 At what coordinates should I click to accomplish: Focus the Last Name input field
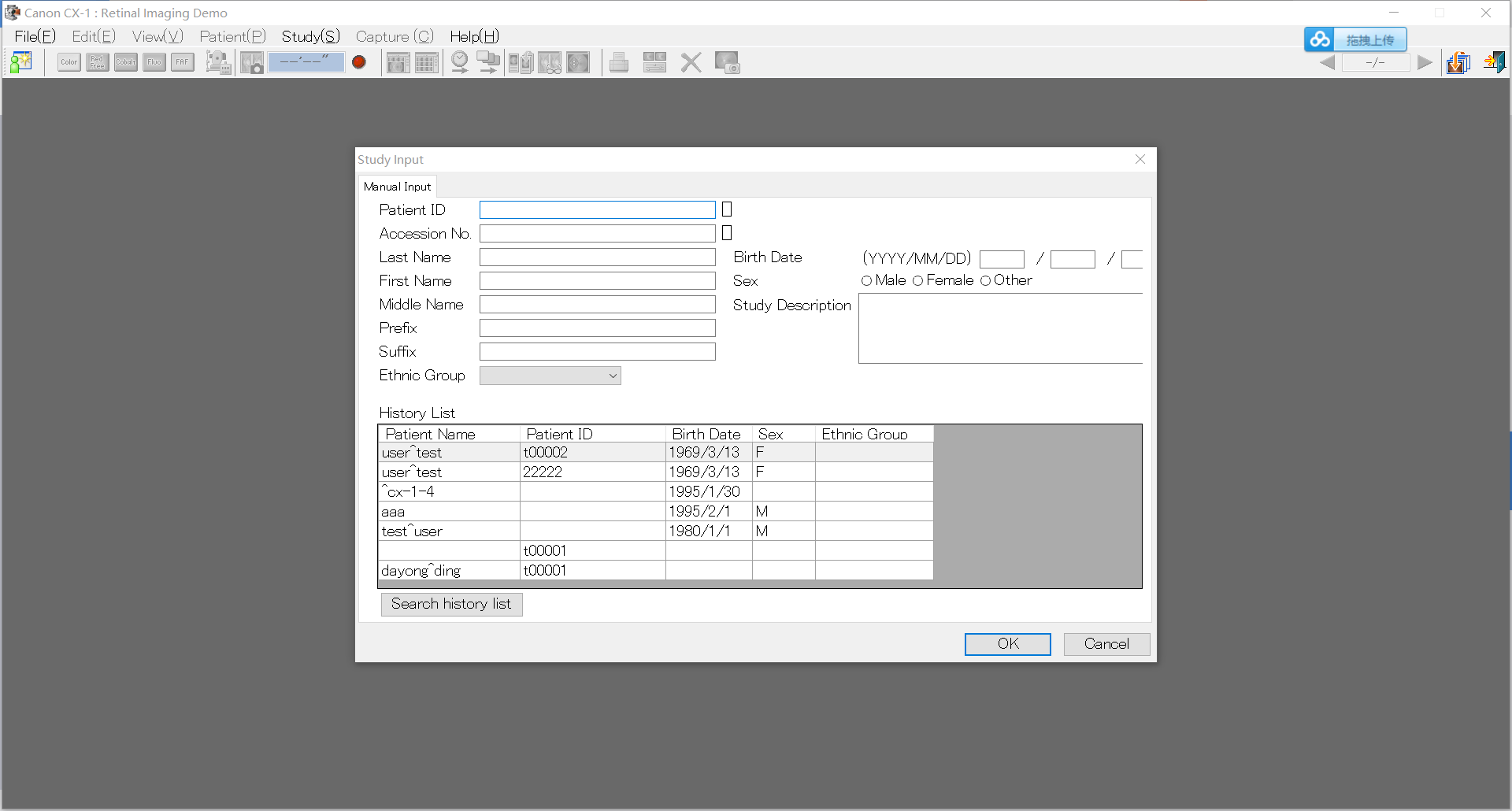pos(598,257)
